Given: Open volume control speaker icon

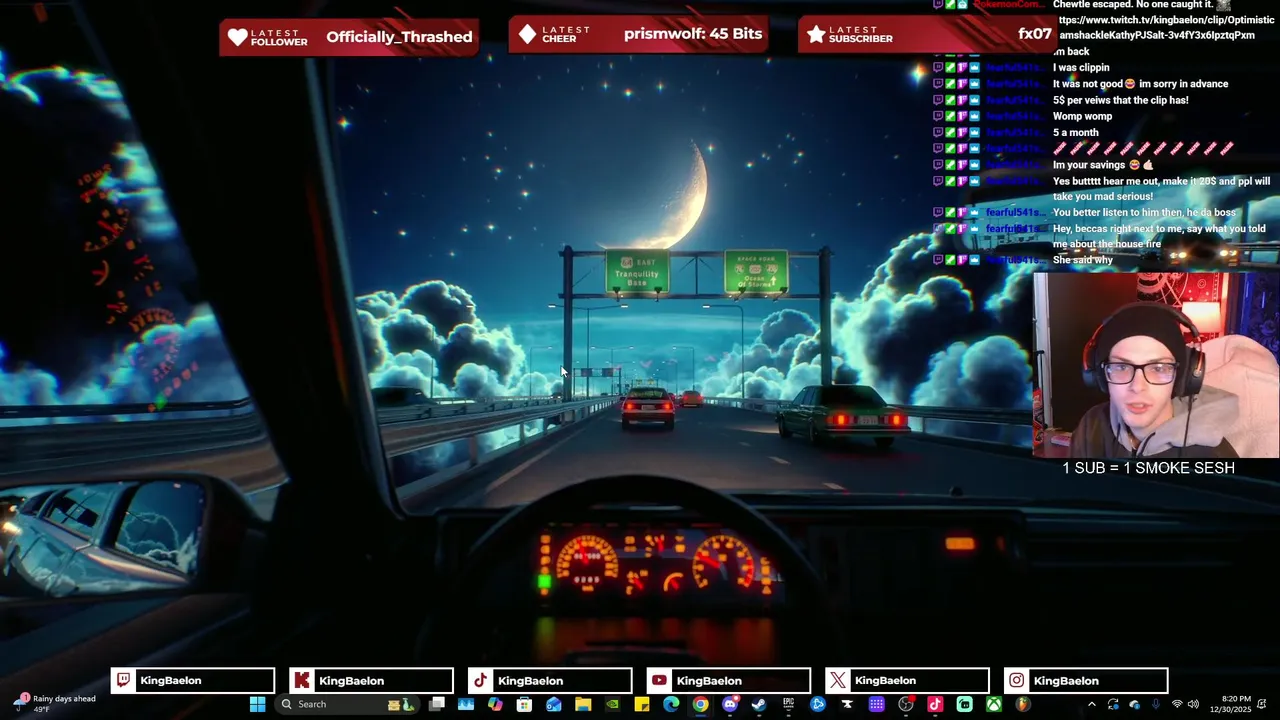Looking at the screenshot, I should tap(1193, 704).
